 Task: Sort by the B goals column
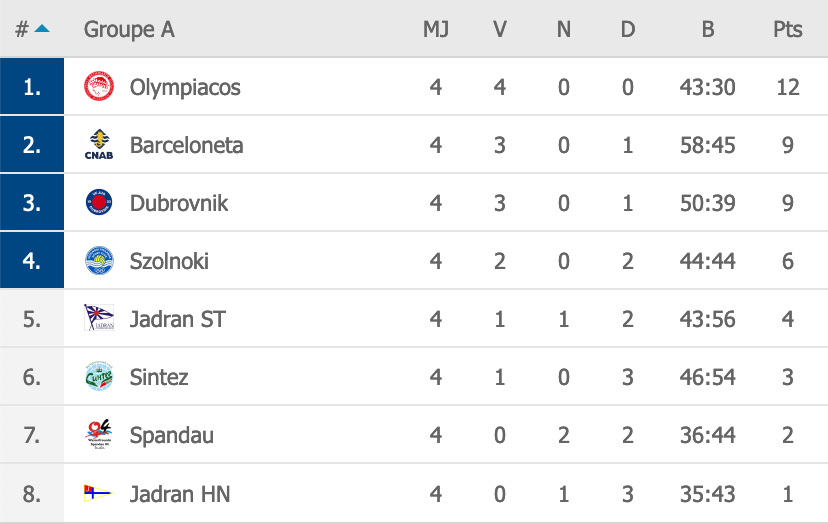tap(708, 29)
